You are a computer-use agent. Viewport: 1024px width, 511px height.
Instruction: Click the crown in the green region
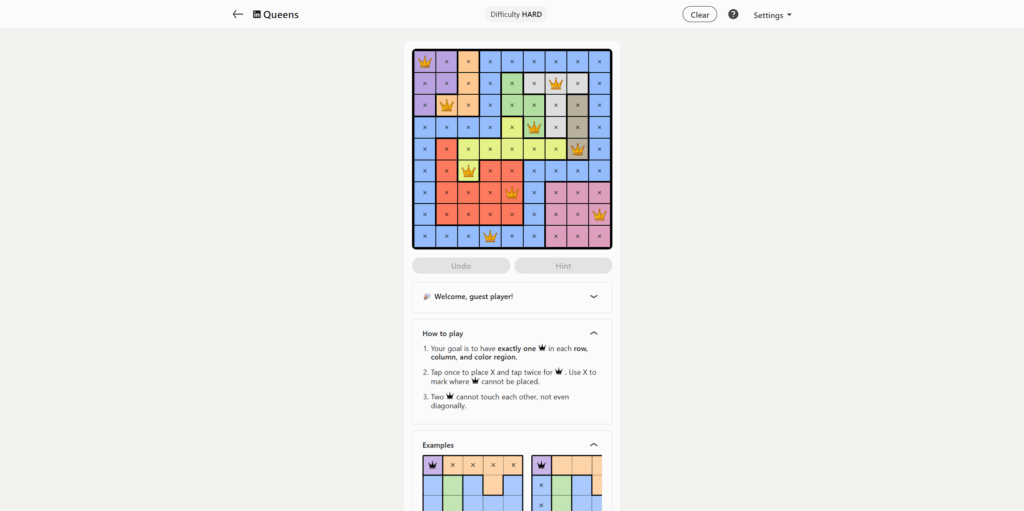(x=534, y=127)
